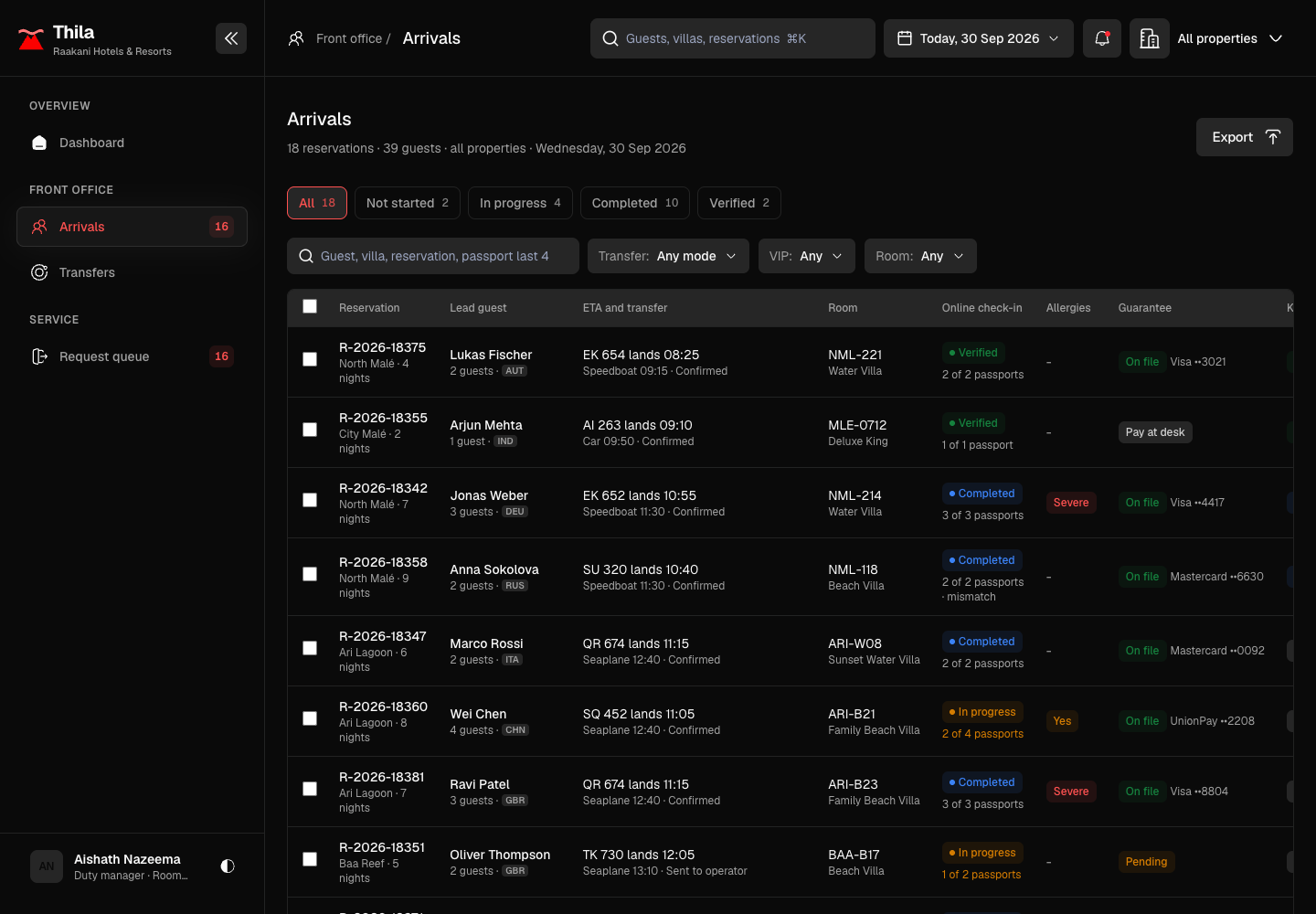Image resolution: width=1316 pixels, height=914 pixels.
Task: Select all reservations checkbox in header
Action: tap(310, 306)
